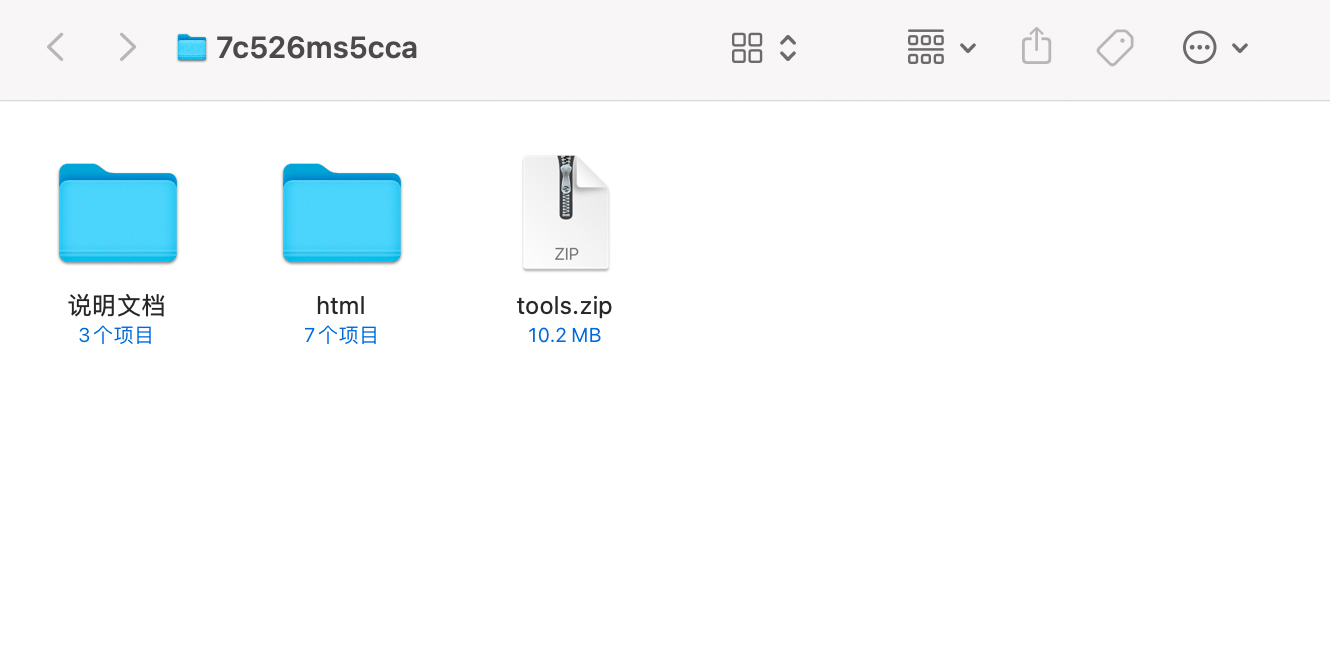Click the 说明文档 folder name label
Viewport: 1330px width, 656px height.
pyautogui.click(x=117, y=305)
